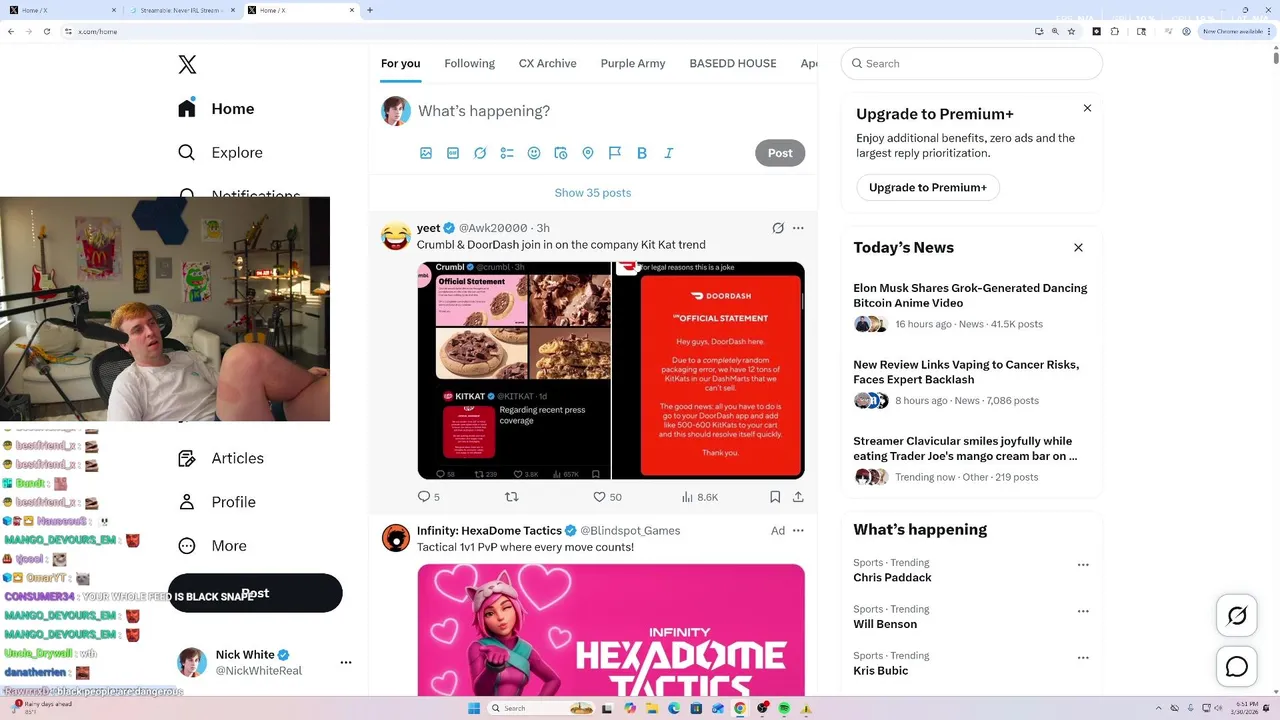Click Upgrade to Premium+ button

click(x=928, y=187)
